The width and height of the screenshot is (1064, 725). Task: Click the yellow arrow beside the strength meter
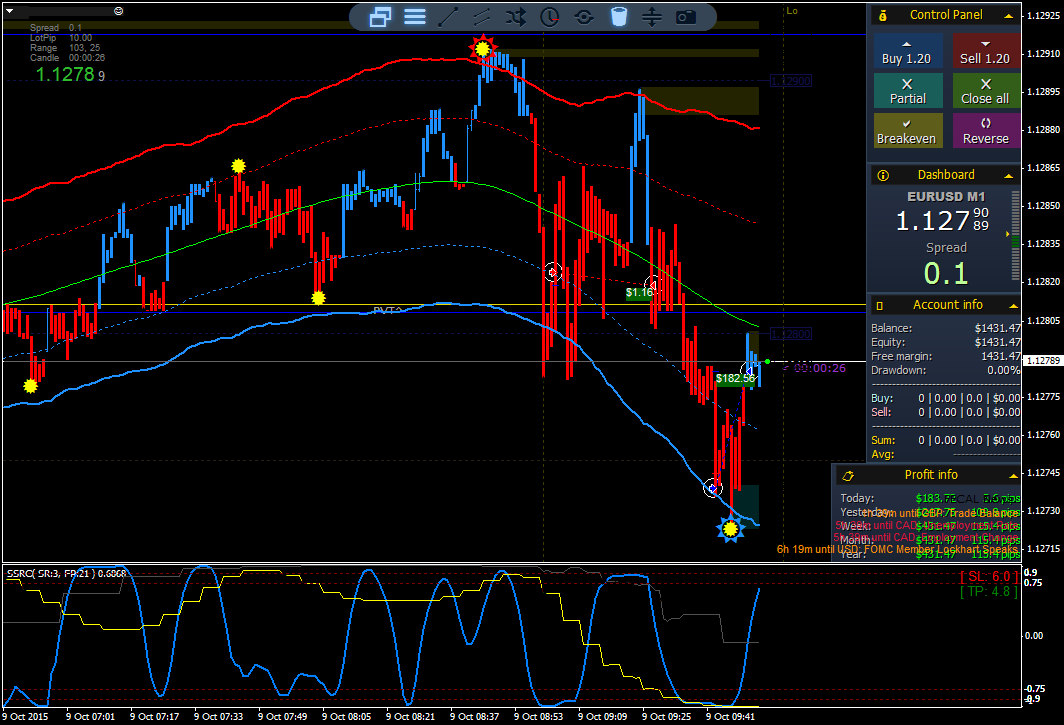[x=1008, y=234]
